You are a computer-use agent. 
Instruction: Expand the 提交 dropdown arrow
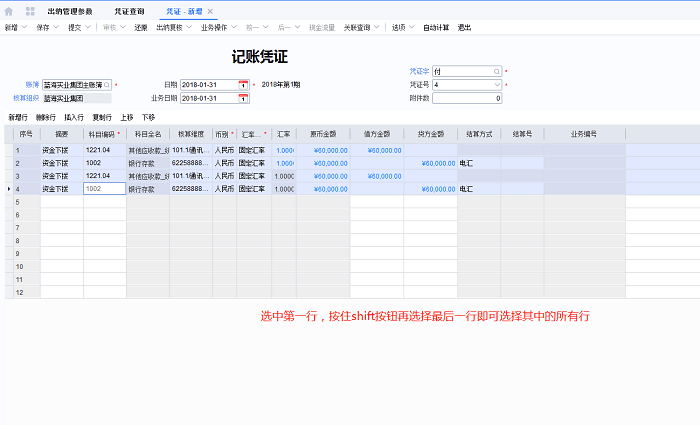pos(88,27)
